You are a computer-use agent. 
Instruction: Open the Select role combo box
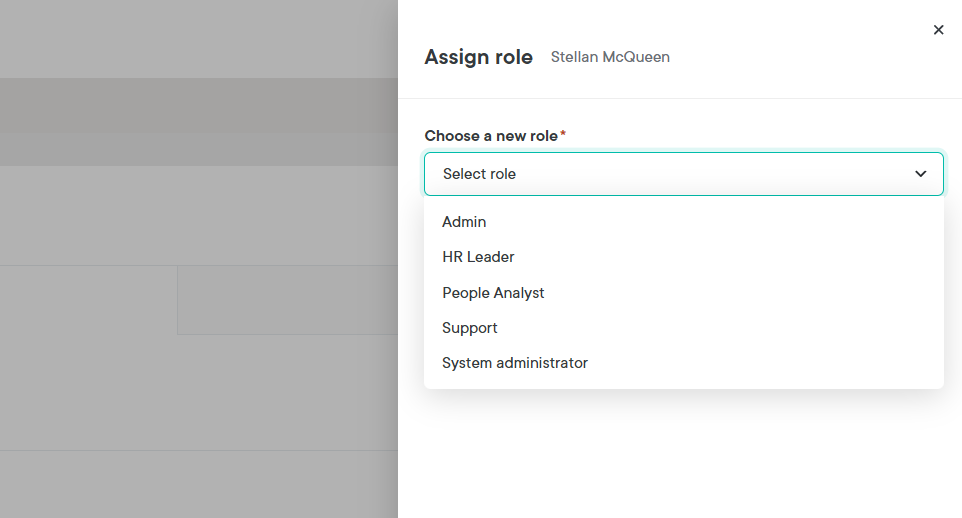[x=683, y=174]
